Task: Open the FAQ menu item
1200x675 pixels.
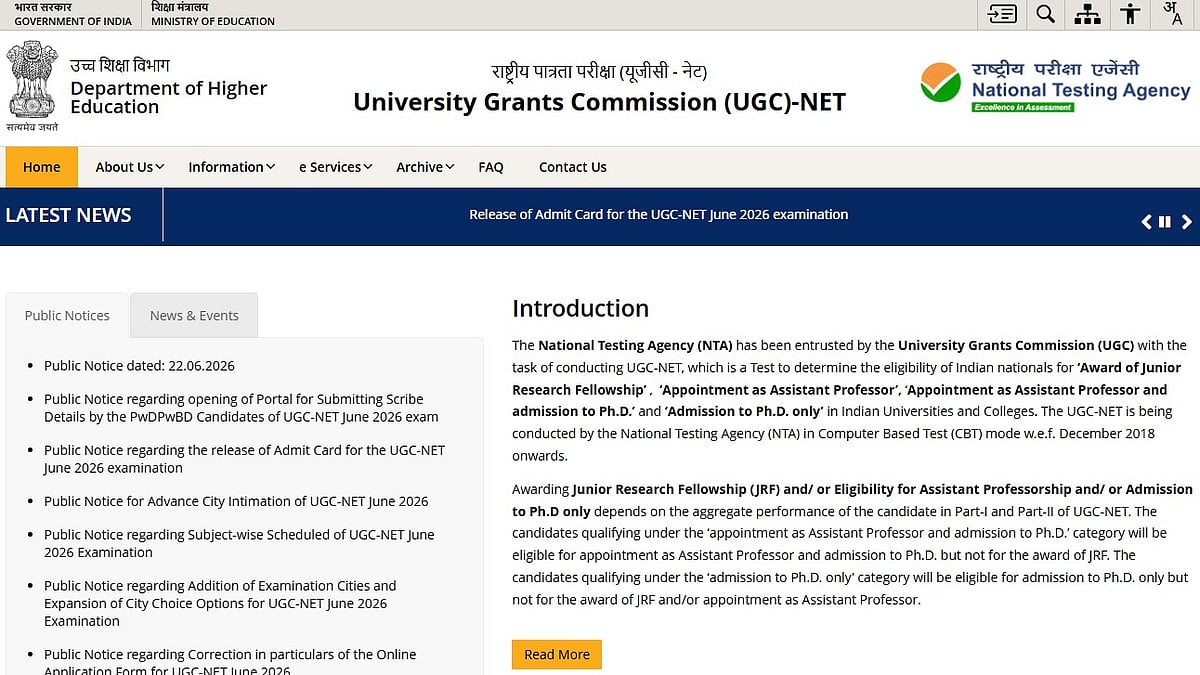Action: [491, 167]
